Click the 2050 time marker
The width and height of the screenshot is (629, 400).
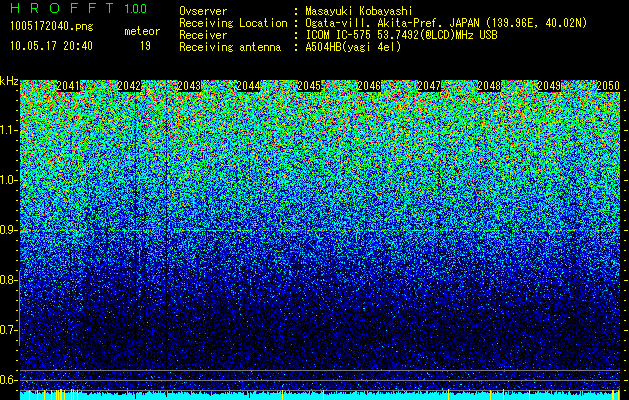pyautogui.click(x=608, y=86)
